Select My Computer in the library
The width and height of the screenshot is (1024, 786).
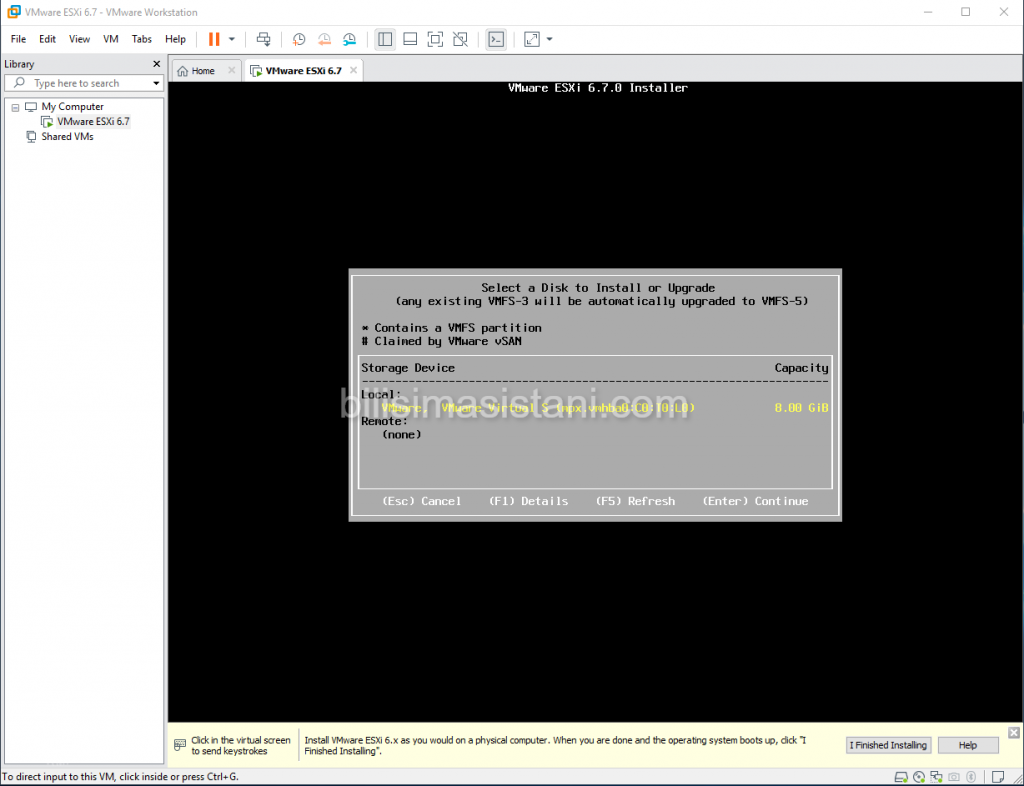pos(72,106)
